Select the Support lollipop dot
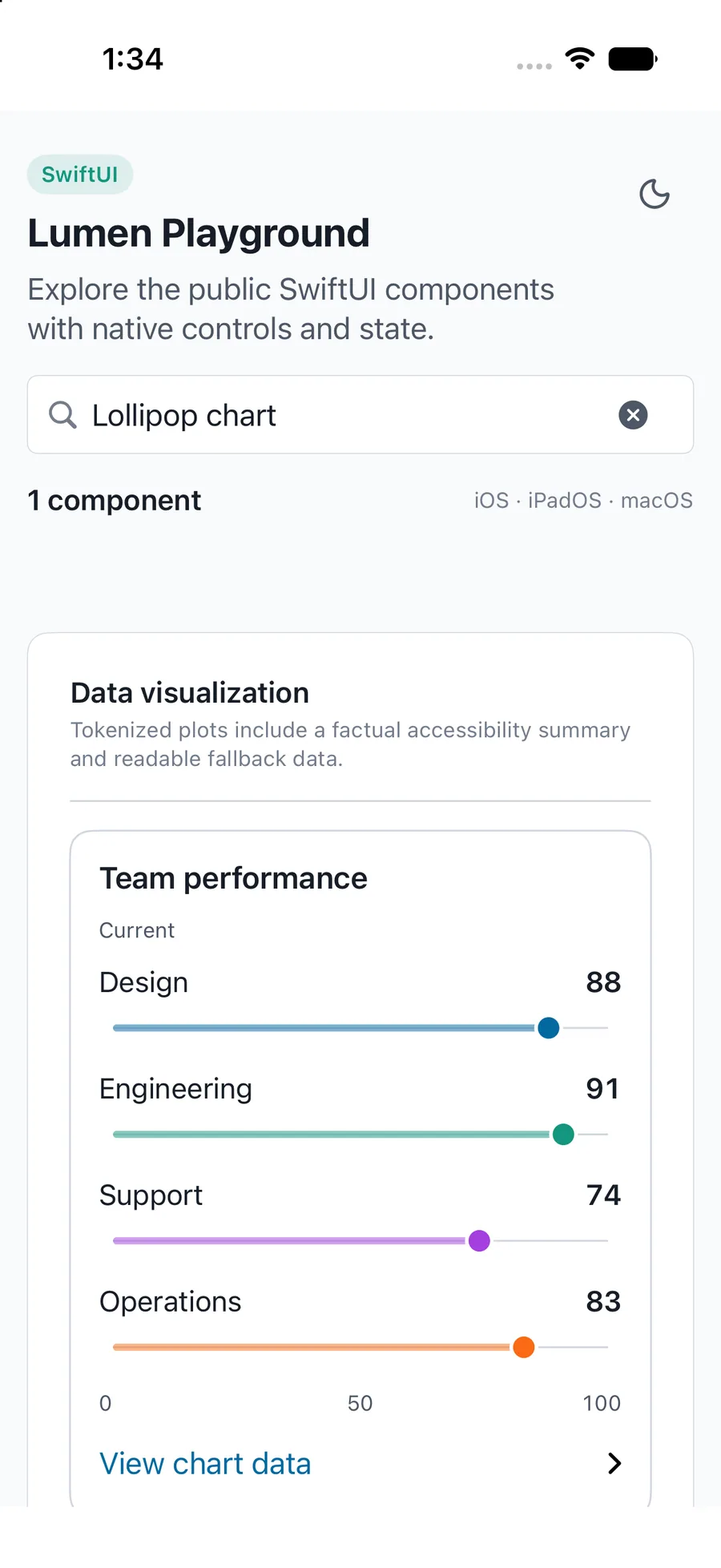Viewport: 721px width, 1568px height. 479,1241
